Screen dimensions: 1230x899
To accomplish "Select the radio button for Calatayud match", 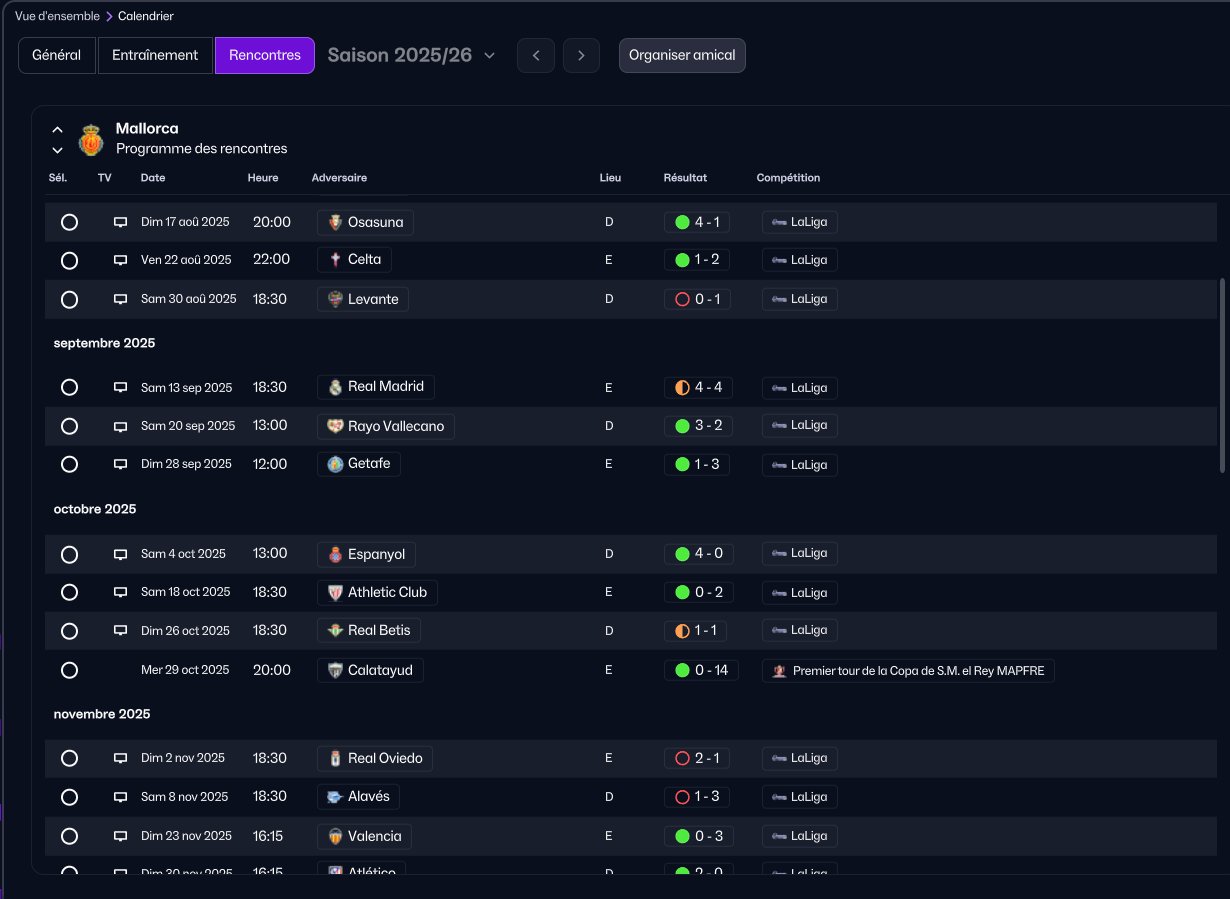I will [69, 670].
